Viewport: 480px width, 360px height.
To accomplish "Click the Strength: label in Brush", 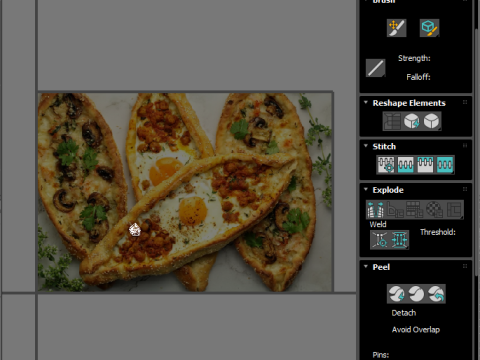I will click(x=414, y=58).
